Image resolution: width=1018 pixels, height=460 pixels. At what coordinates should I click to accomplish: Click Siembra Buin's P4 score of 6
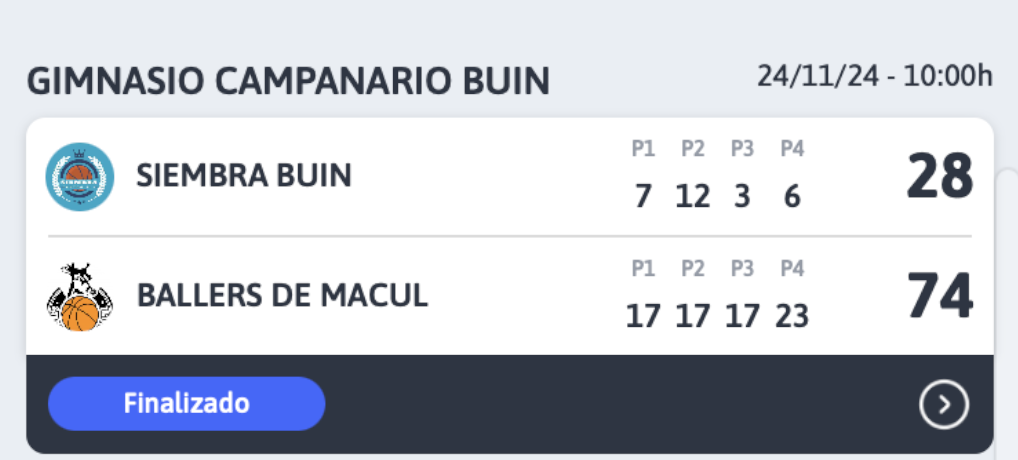click(792, 196)
